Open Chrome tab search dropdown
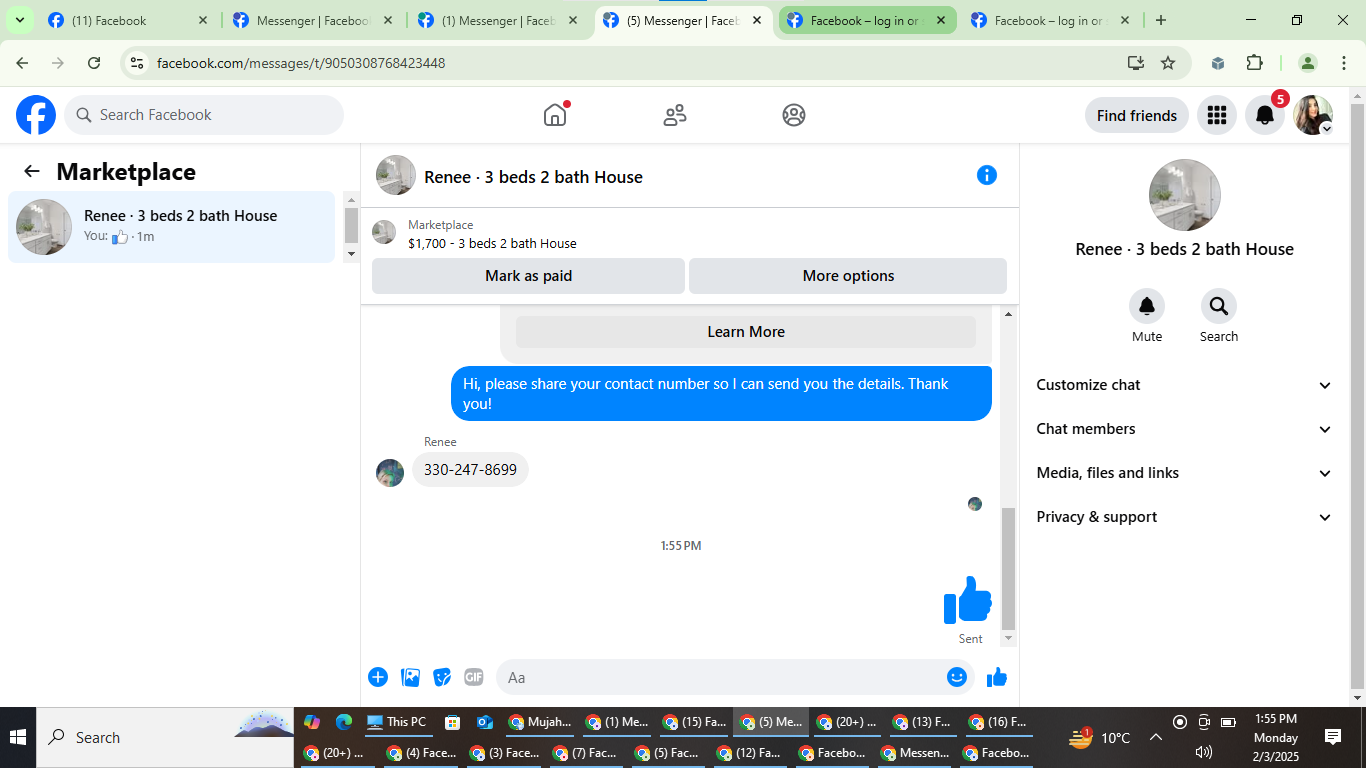The height and width of the screenshot is (768, 1366). [19, 20]
